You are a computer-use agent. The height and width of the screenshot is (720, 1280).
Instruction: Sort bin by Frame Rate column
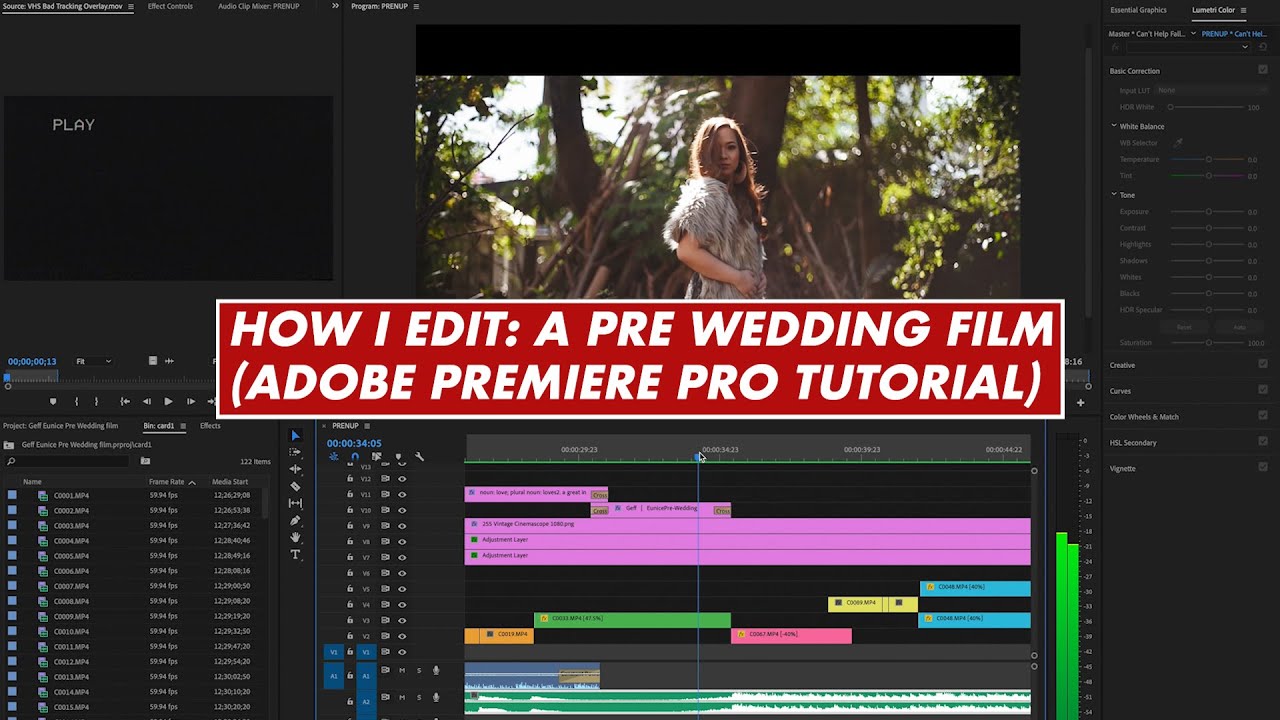point(167,482)
